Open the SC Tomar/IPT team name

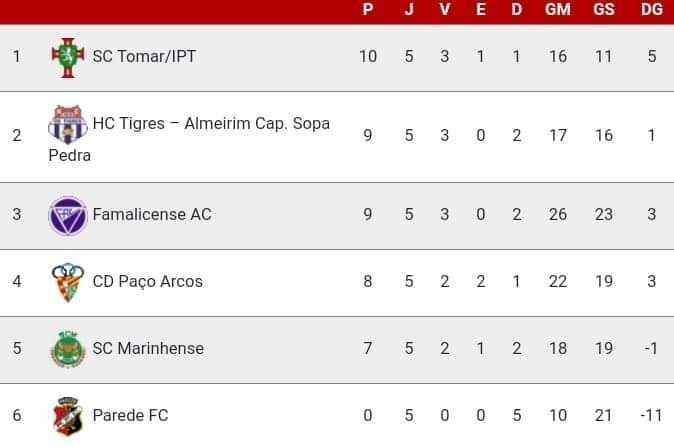(x=144, y=56)
